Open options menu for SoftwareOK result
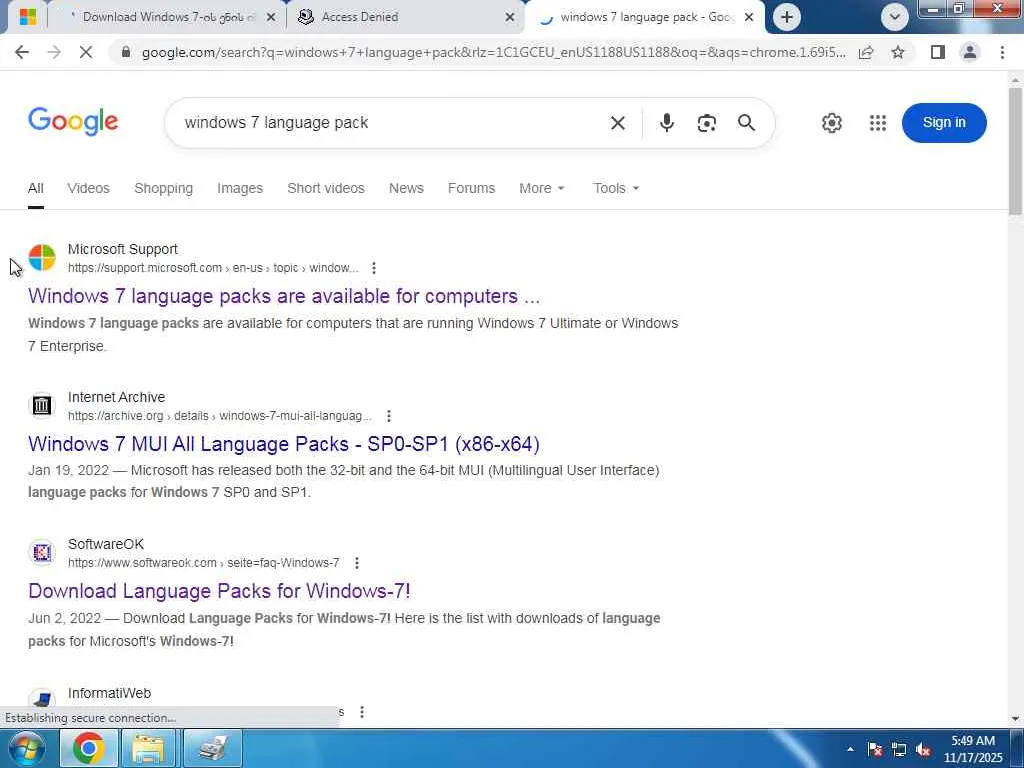 357,563
